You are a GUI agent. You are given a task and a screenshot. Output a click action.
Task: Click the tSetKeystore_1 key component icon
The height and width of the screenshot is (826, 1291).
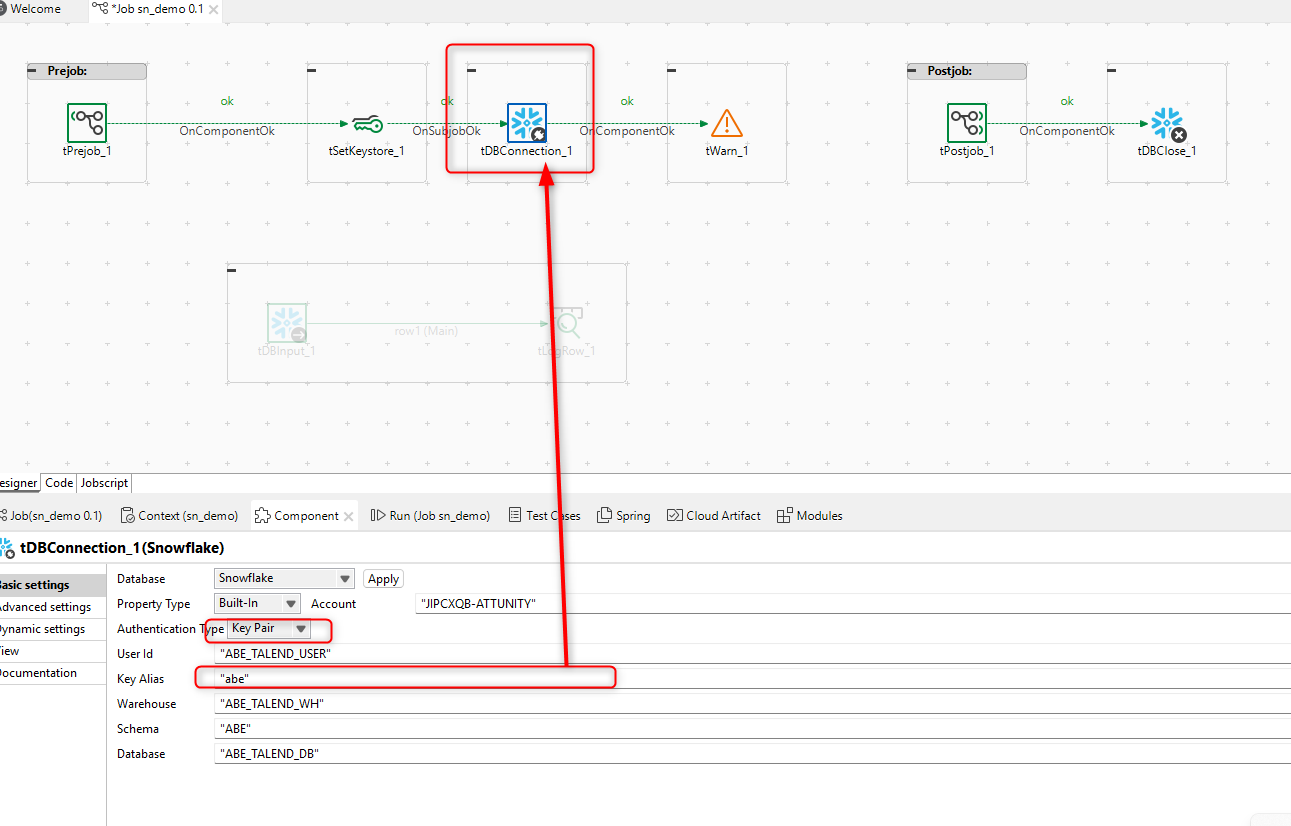click(x=367, y=123)
